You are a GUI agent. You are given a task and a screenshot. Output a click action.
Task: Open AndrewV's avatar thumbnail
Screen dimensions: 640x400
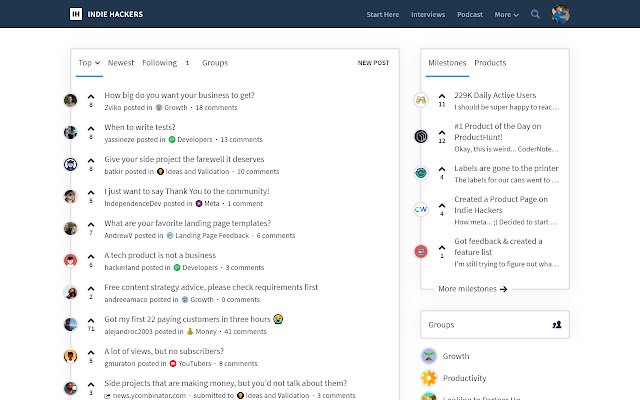[70, 228]
